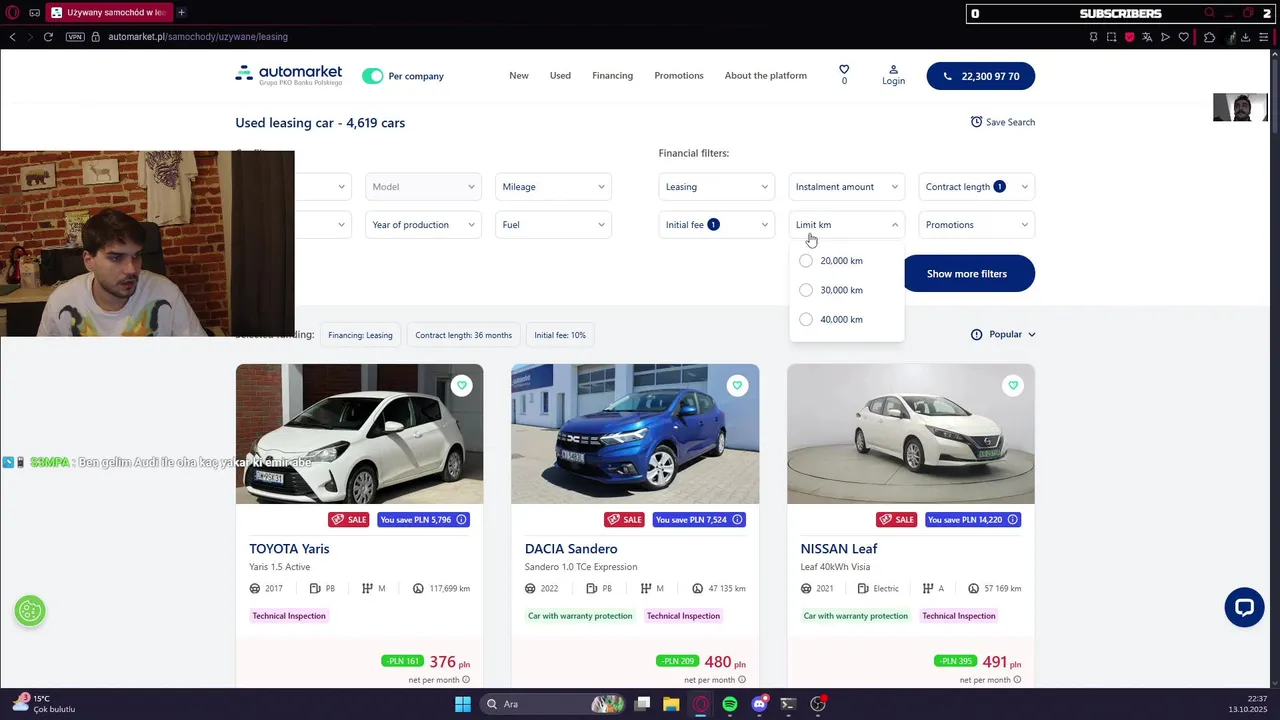Image resolution: width=1280 pixels, height=720 pixels.
Task: Open the favorites heart in the header
Action: point(844,70)
